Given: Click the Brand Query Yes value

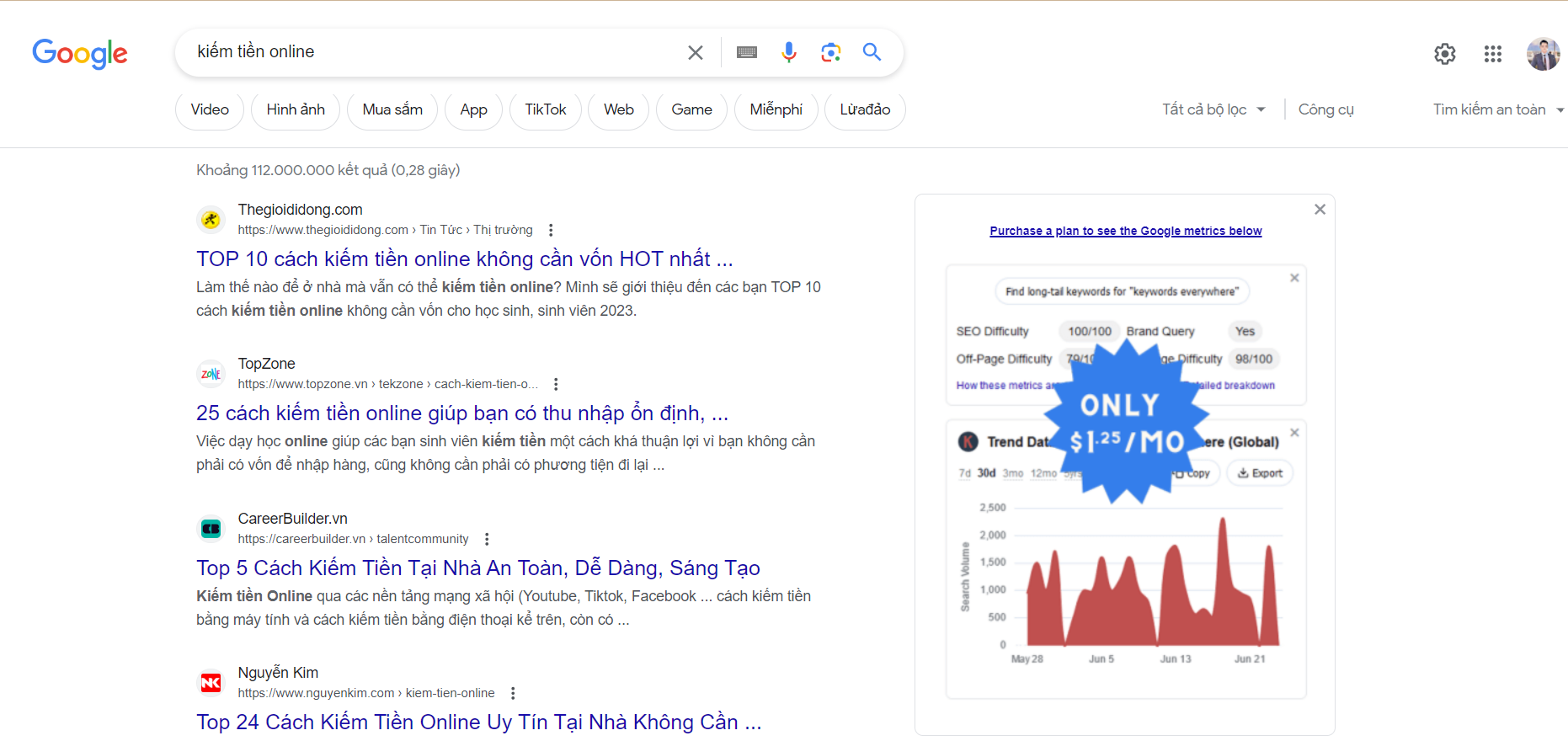Looking at the screenshot, I should pyautogui.click(x=1245, y=331).
